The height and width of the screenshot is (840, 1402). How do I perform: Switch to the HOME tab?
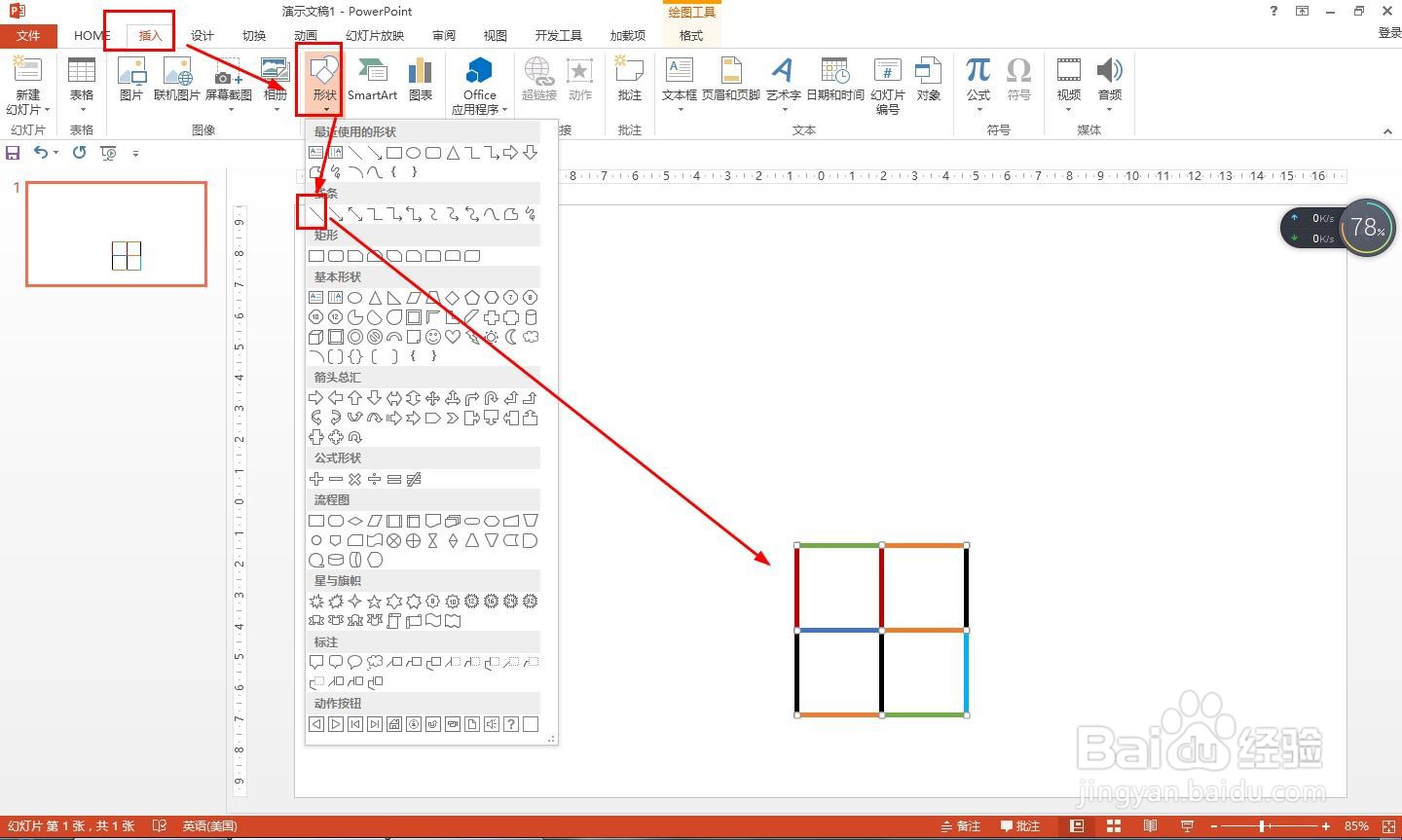pyautogui.click(x=92, y=36)
